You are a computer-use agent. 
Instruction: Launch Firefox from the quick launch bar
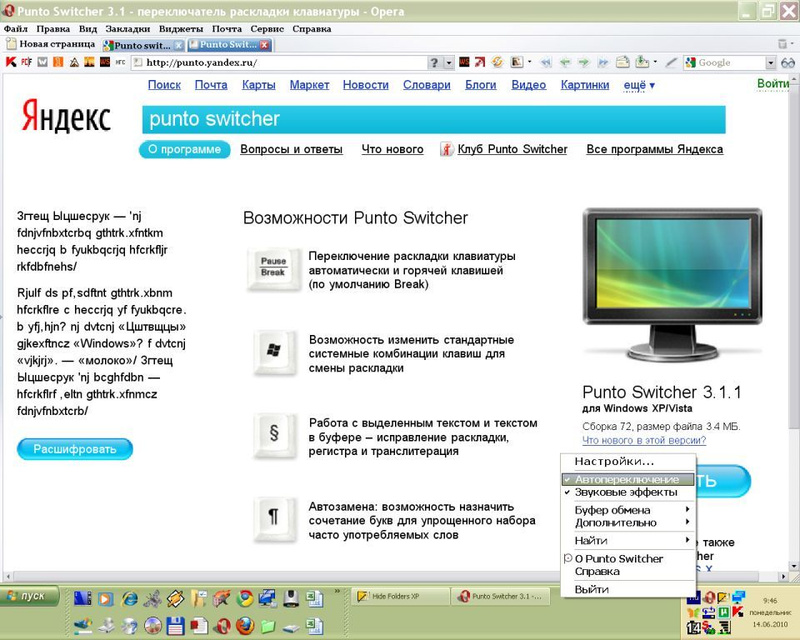244,626
